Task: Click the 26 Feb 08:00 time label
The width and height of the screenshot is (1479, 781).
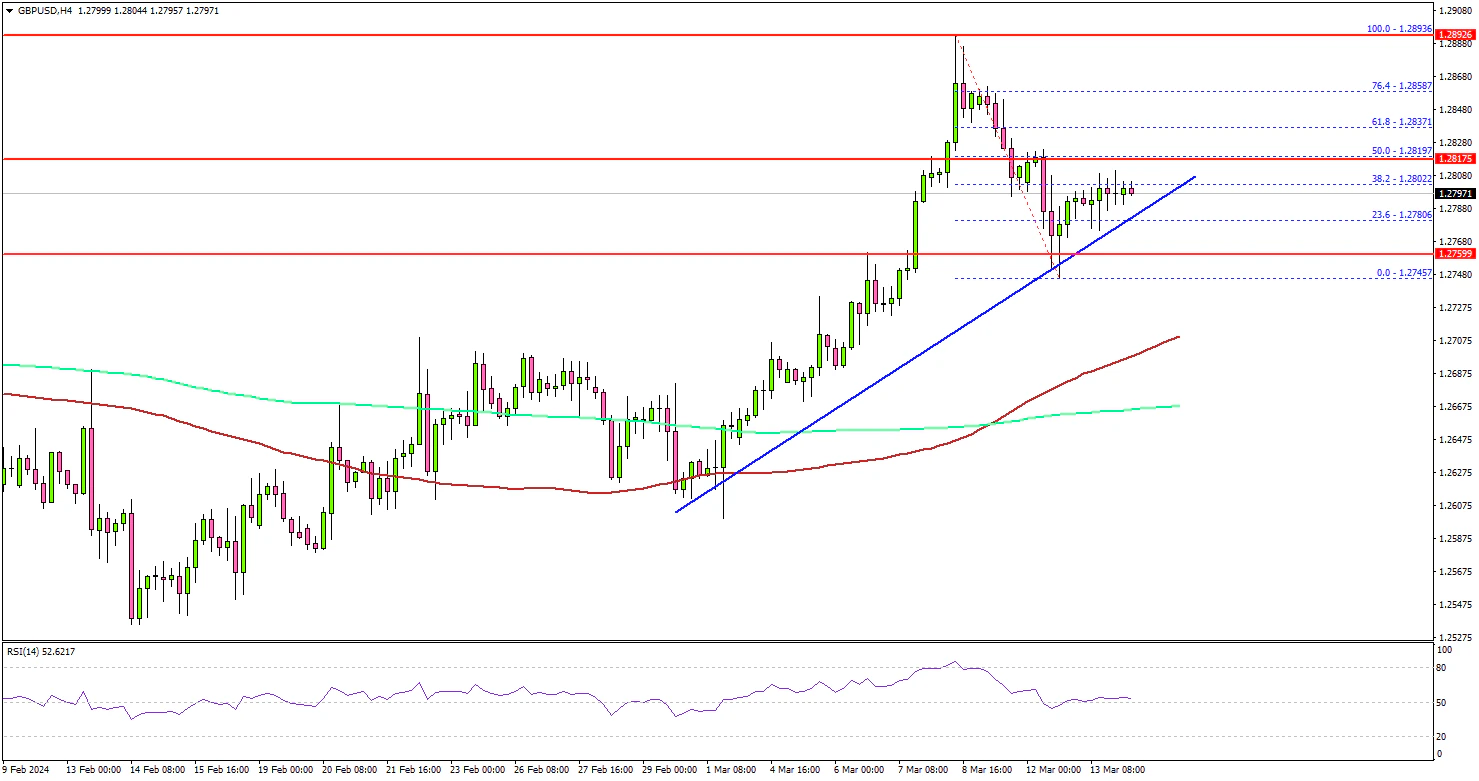Action: click(x=541, y=770)
